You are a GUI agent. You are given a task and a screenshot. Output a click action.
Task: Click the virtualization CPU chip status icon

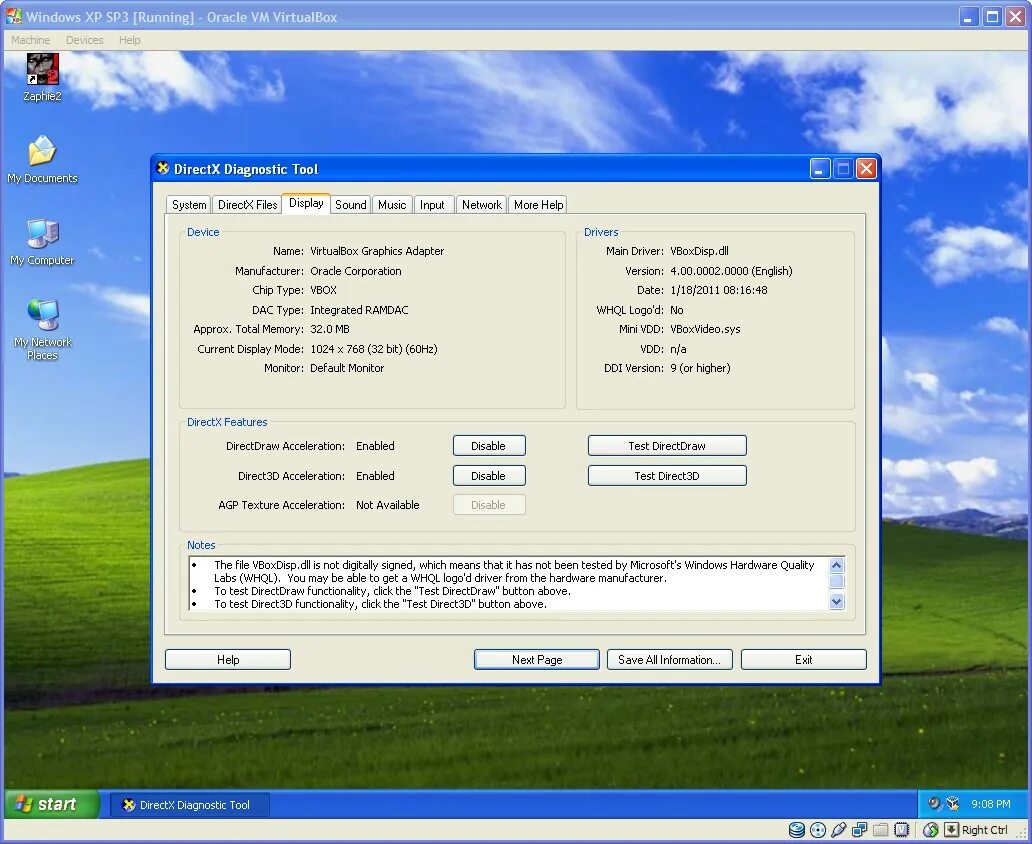[x=902, y=830]
